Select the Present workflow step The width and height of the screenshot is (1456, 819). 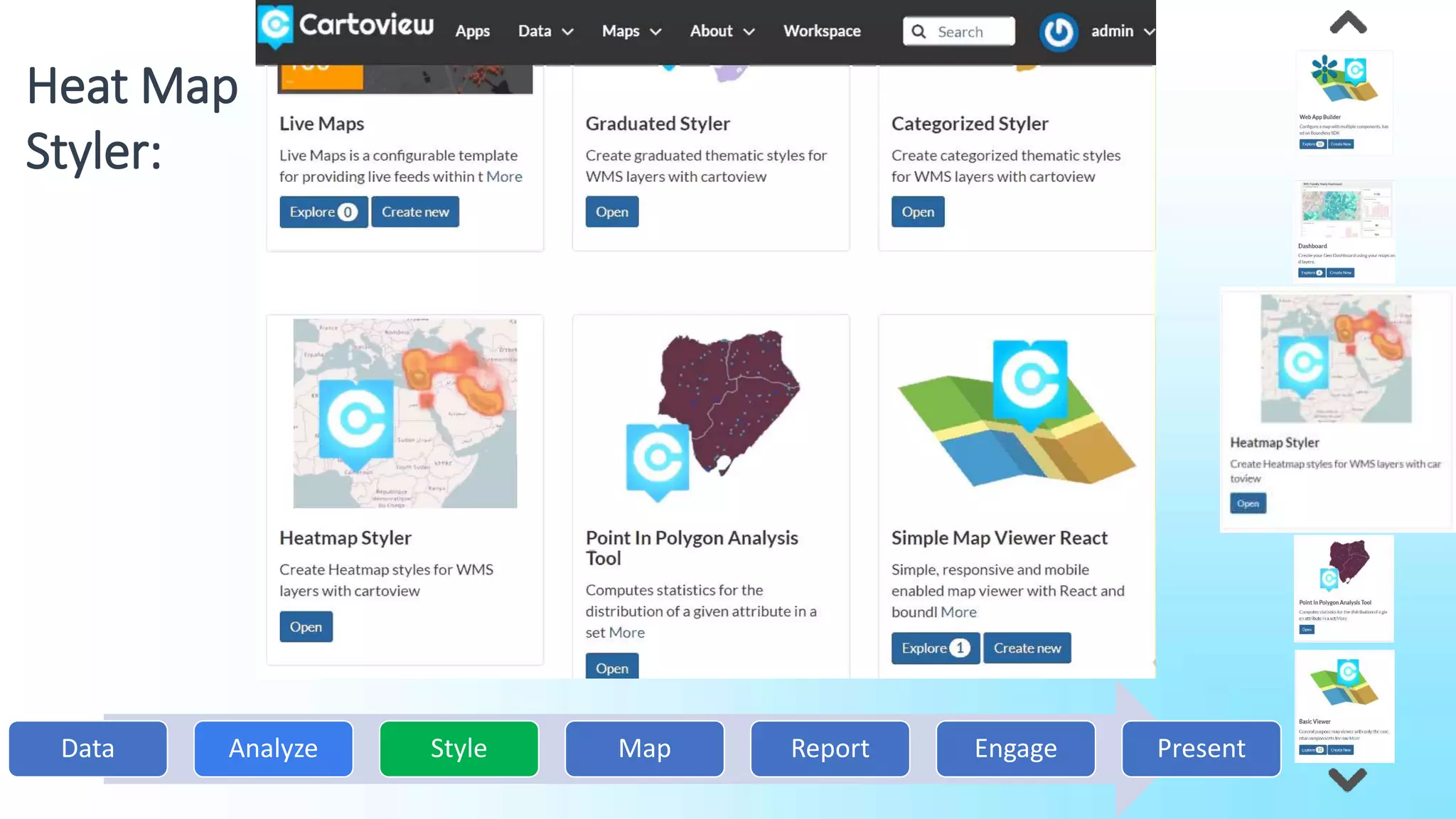(1201, 749)
